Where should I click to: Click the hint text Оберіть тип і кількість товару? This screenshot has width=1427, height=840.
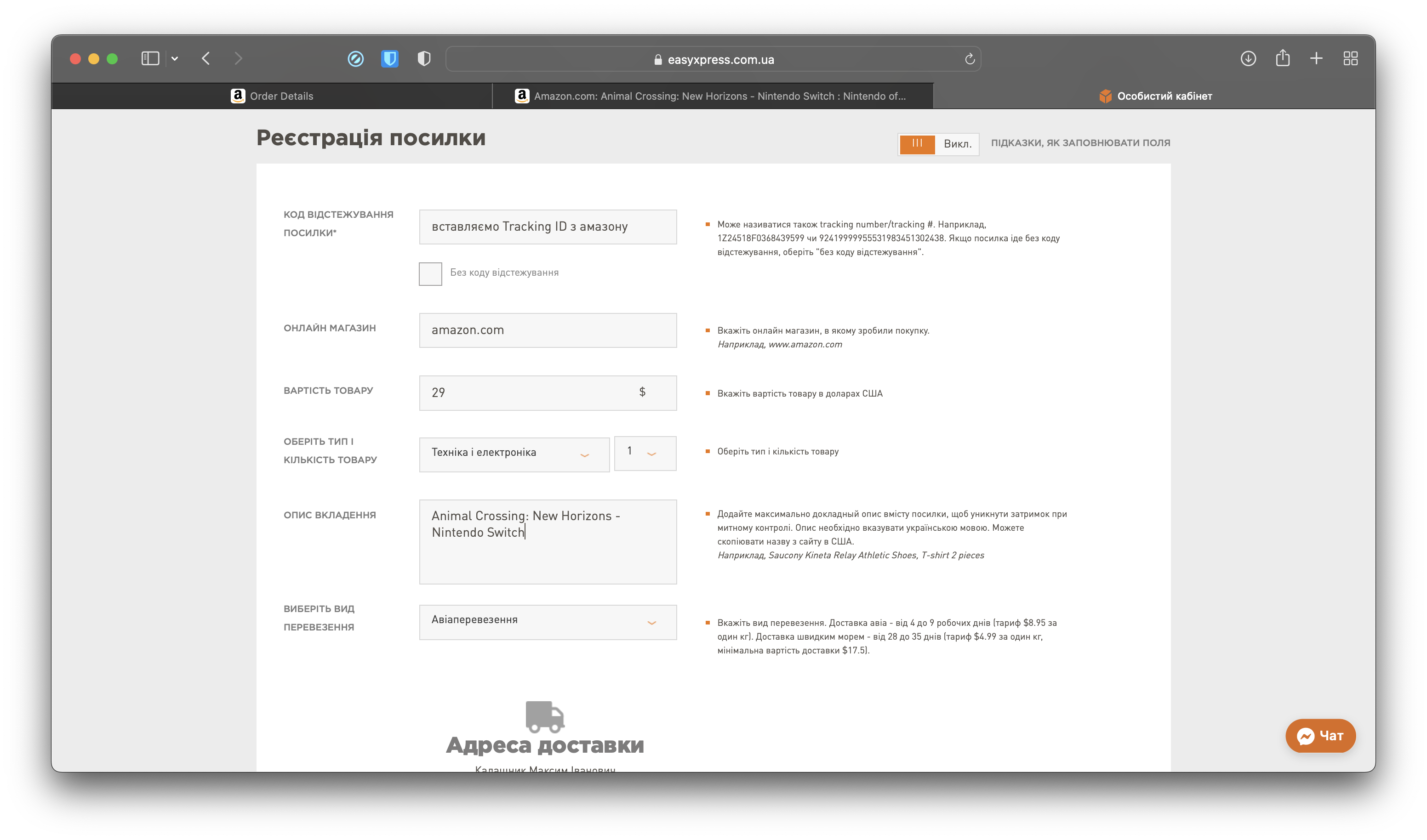coord(778,452)
